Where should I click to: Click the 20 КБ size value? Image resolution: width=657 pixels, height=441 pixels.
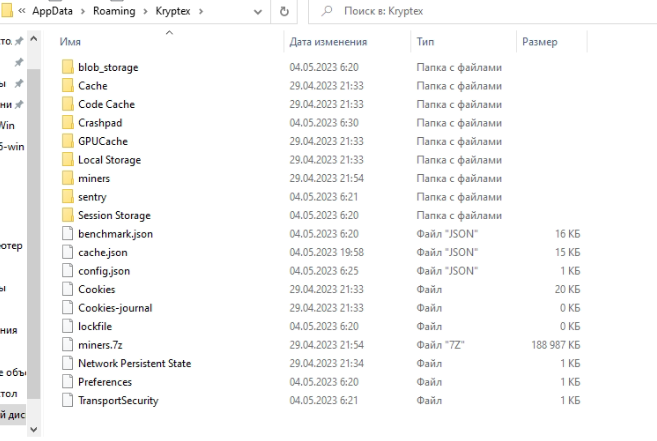click(567, 289)
